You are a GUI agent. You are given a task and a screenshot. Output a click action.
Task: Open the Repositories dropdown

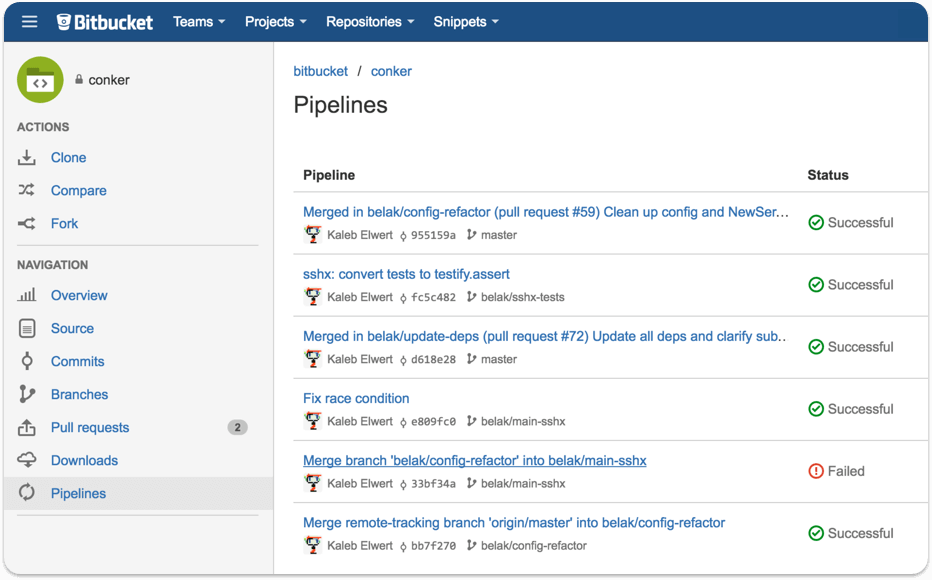point(370,21)
